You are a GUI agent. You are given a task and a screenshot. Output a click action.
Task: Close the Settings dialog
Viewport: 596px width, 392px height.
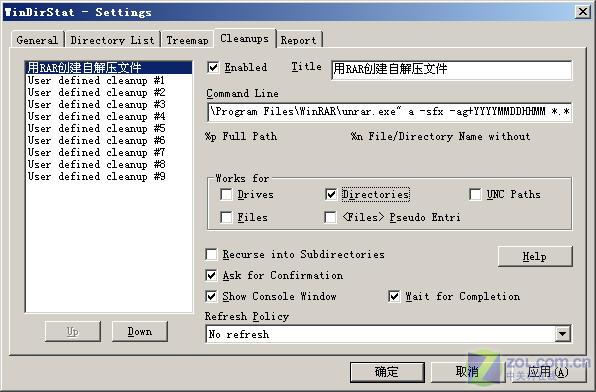(x=583, y=12)
